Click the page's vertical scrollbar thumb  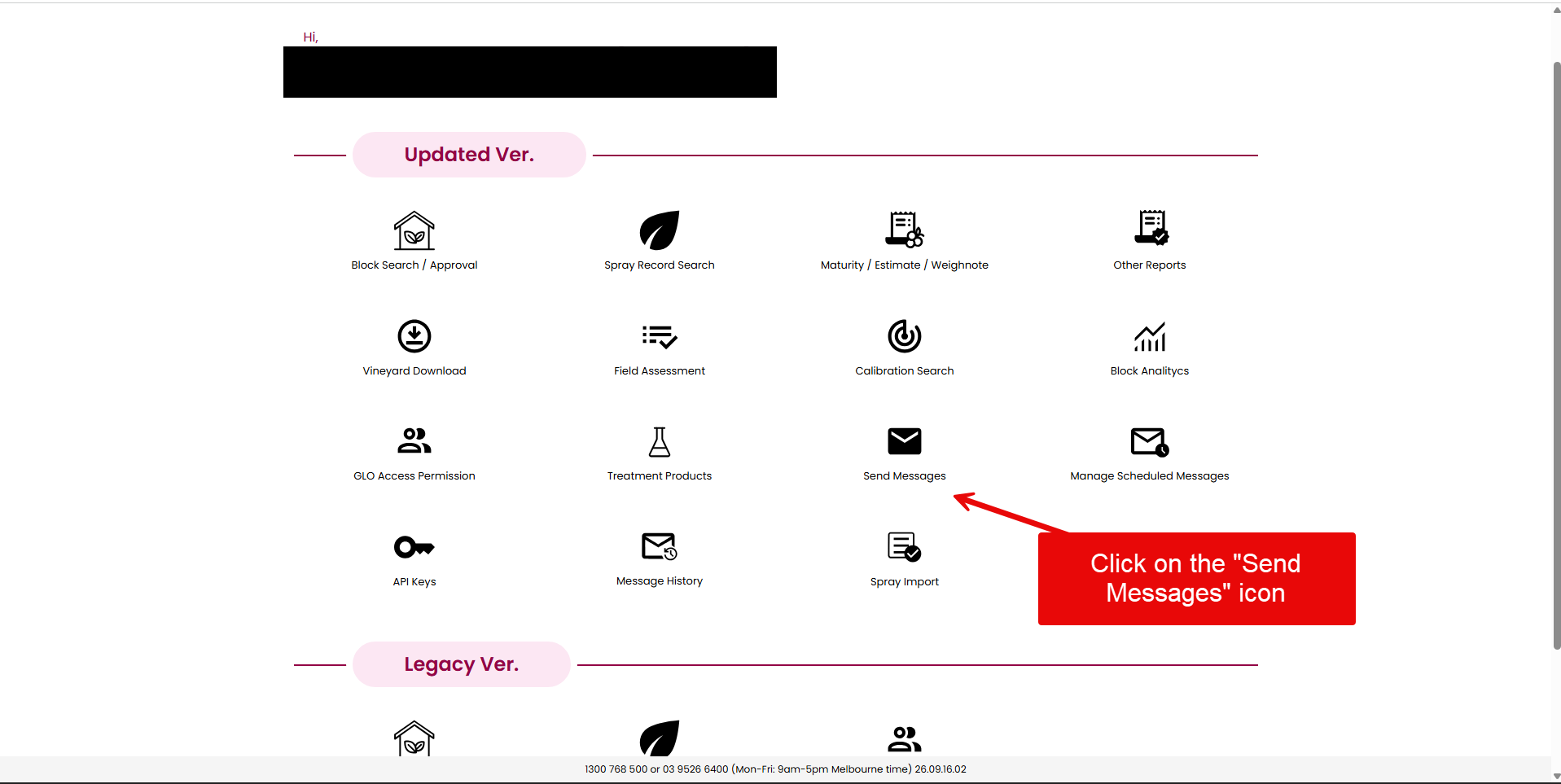(1557, 355)
